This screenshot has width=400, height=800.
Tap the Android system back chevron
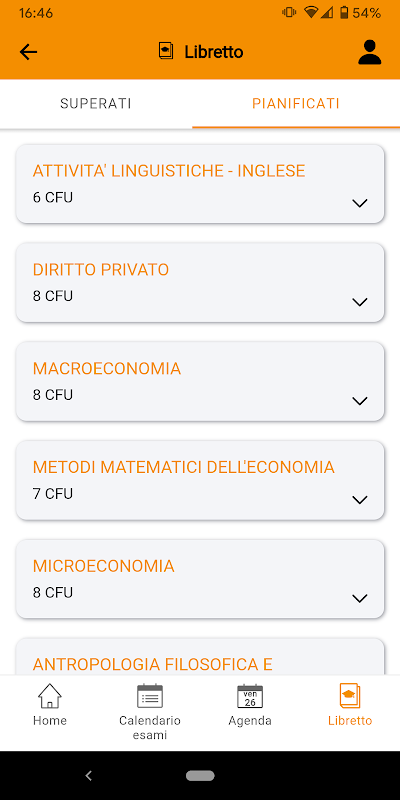(88, 776)
